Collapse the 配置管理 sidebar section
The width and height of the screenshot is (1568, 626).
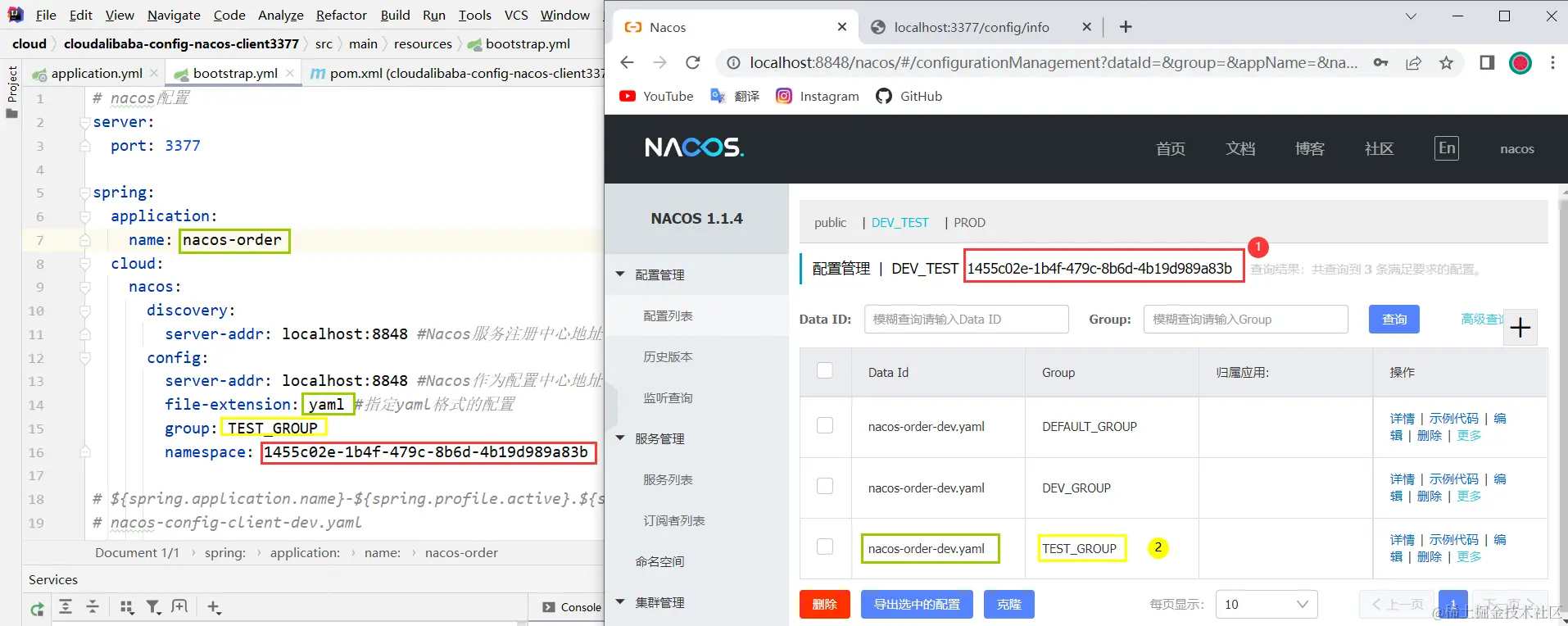click(620, 274)
